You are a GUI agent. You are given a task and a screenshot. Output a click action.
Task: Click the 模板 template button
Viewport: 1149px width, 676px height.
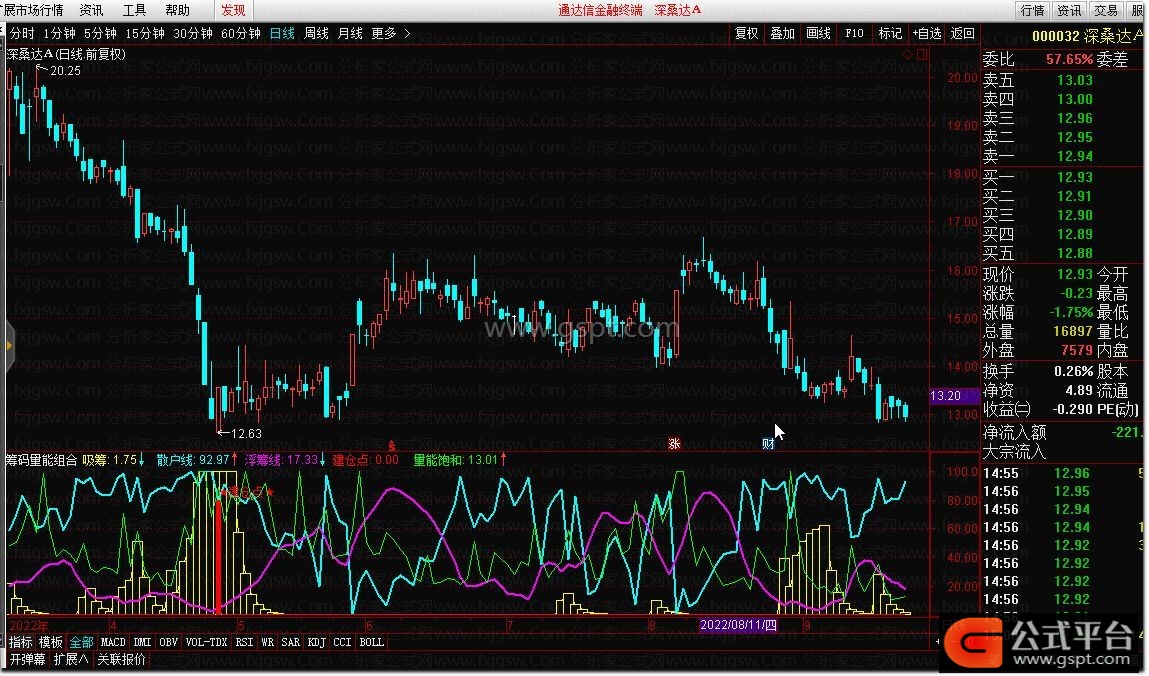51,642
